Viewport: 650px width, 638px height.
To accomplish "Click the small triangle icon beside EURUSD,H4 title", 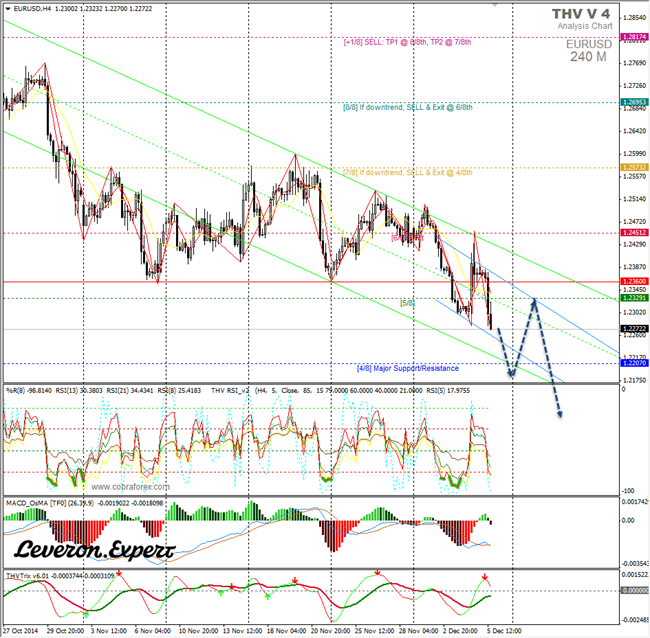I will click(x=6, y=8).
